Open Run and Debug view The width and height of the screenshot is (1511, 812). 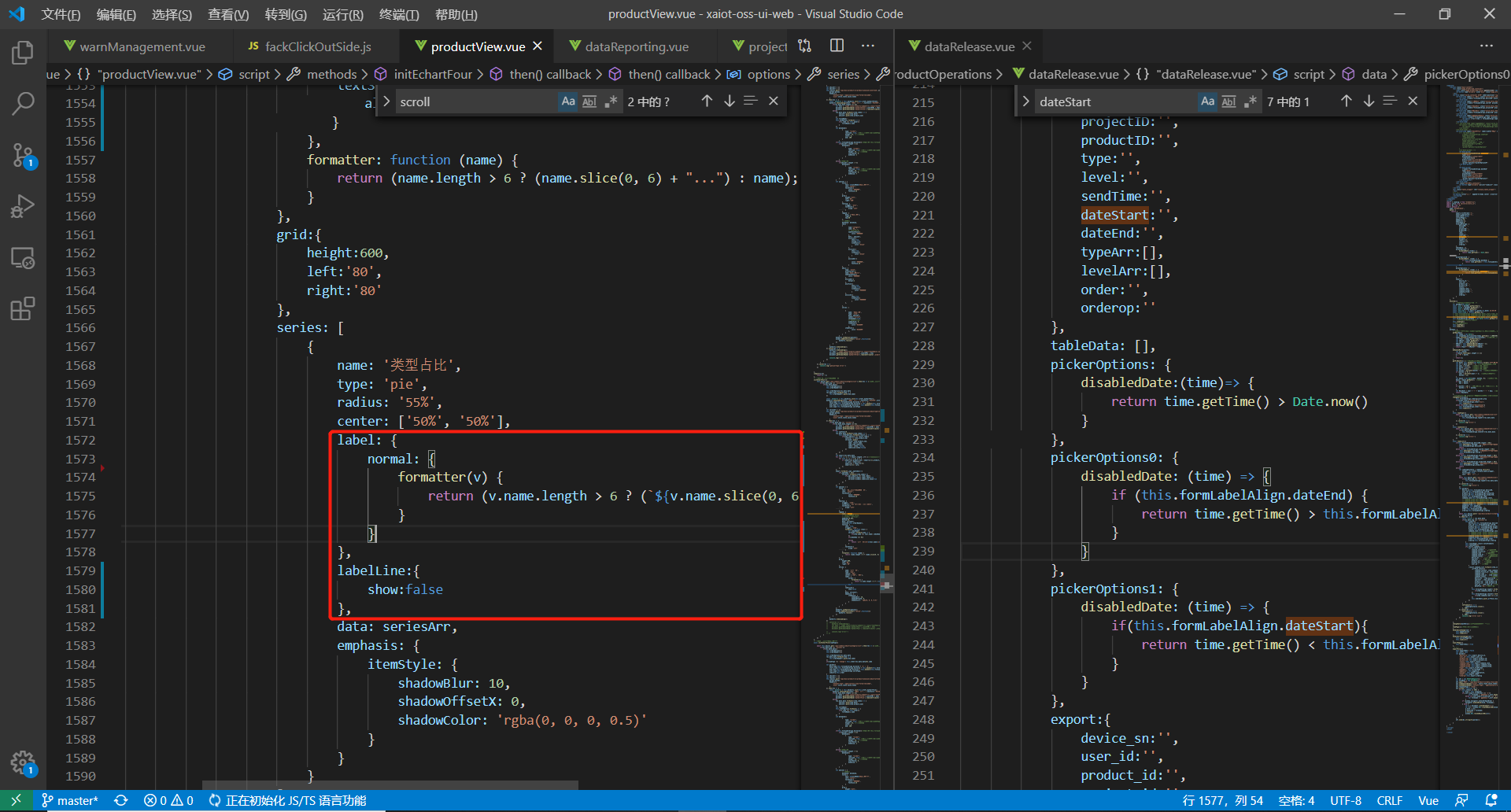point(23,206)
